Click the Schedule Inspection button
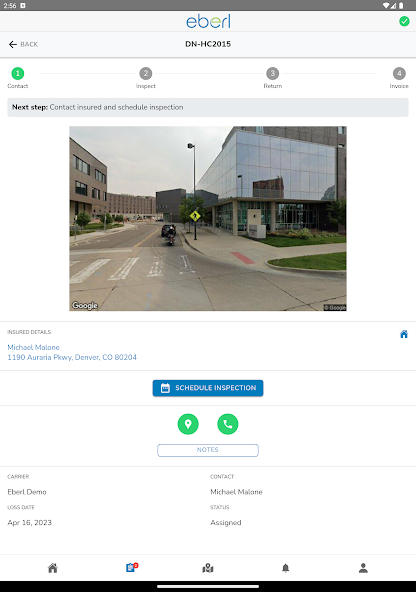This screenshot has width=416, height=592. click(x=208, y=388)
